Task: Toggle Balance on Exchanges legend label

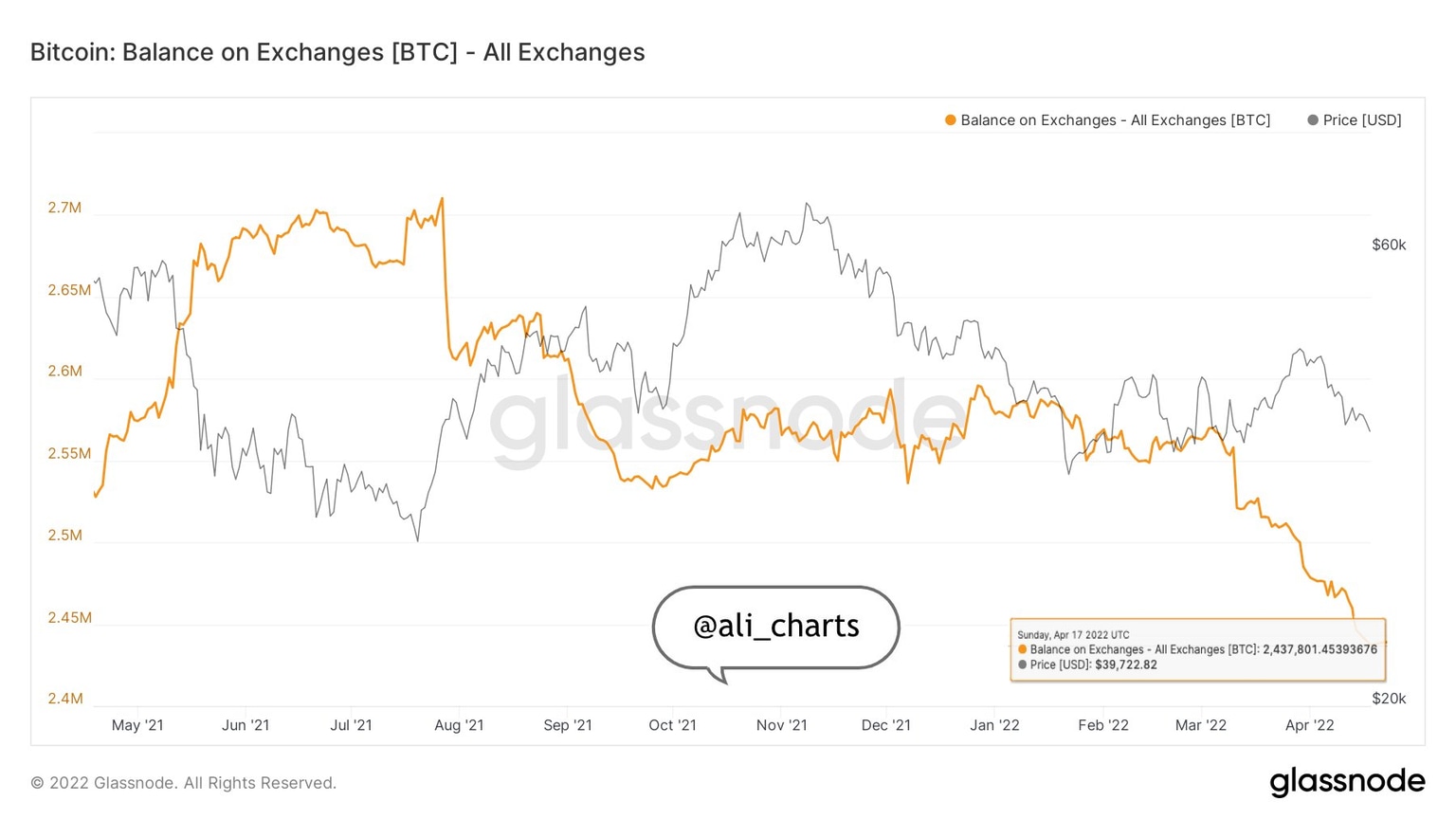Action: point(1115,120)
